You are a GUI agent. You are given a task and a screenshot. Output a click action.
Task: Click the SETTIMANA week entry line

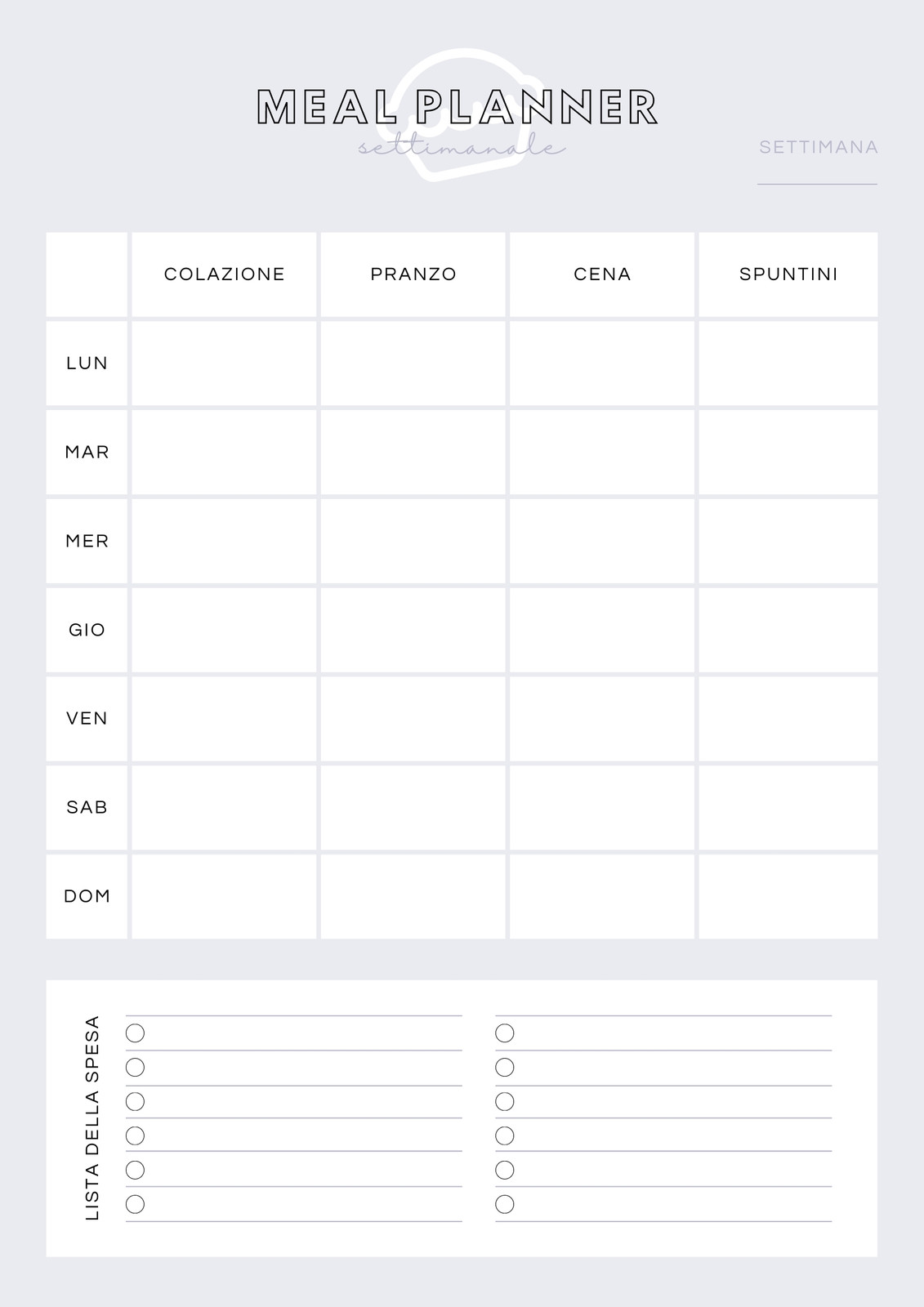click(817, 184)
